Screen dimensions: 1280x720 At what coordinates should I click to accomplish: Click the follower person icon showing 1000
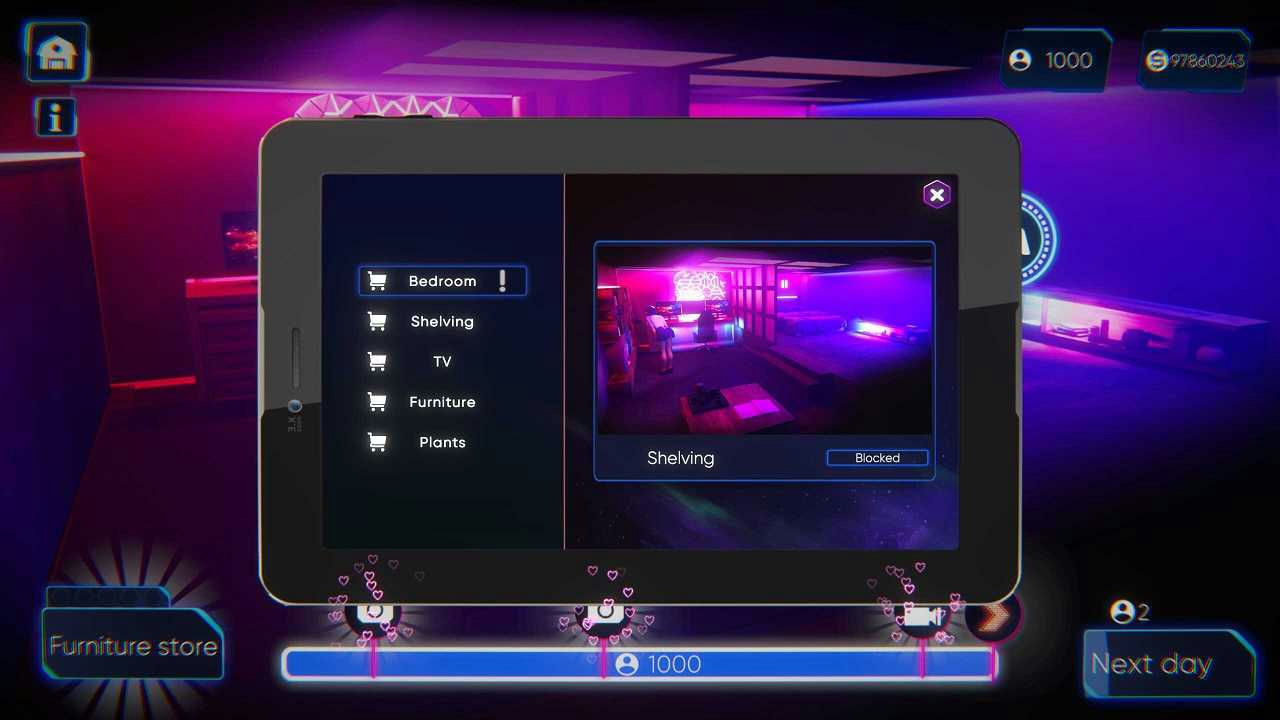coord(1020,60)
